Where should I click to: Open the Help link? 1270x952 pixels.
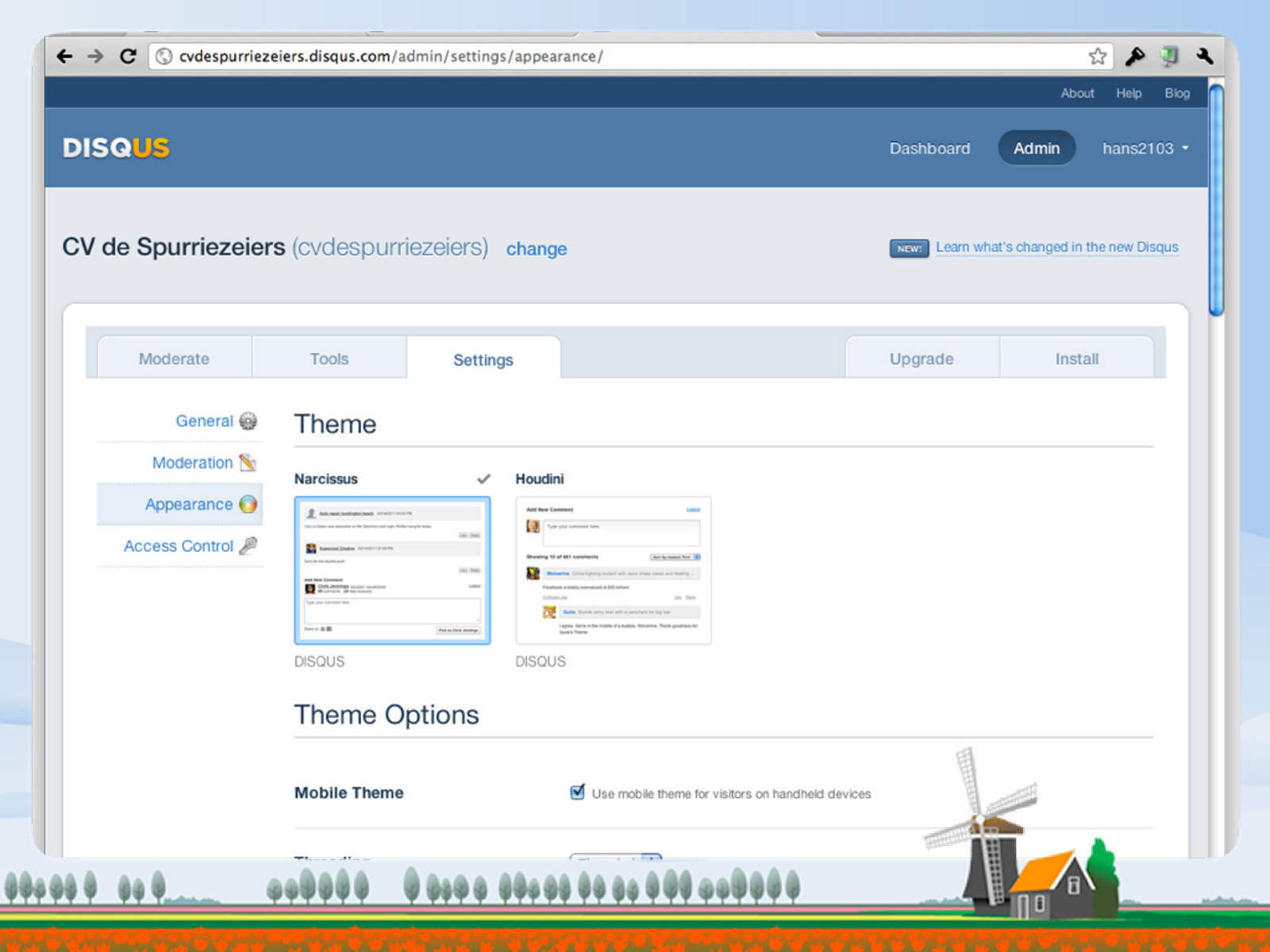(x=1129, y=93)
